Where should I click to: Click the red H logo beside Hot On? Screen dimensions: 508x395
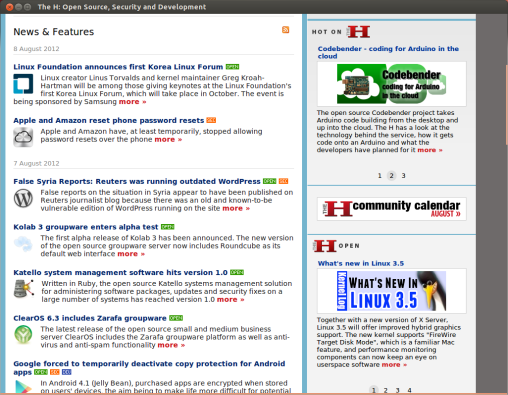[x=358, y=32]
